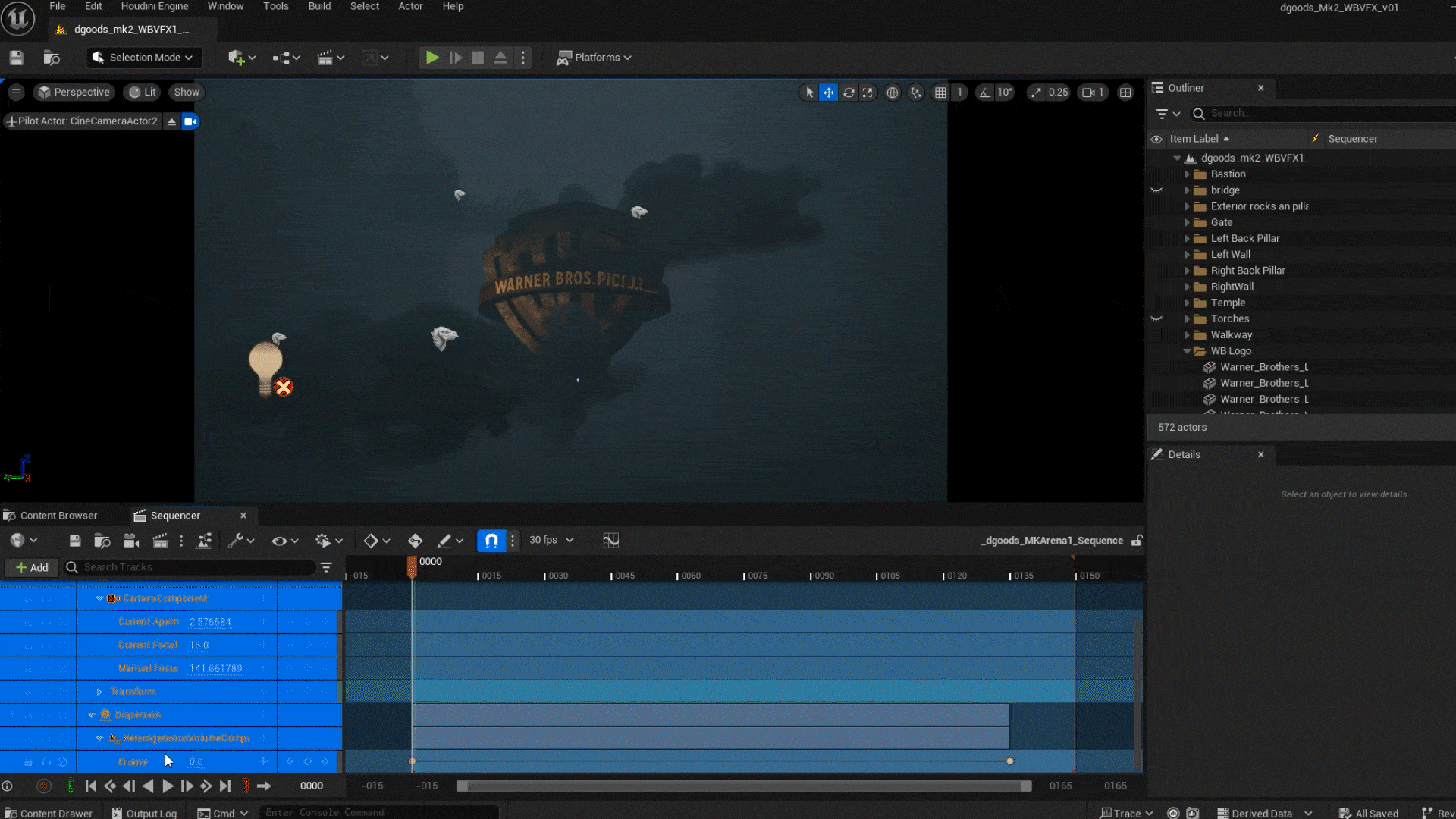Image resolution: width=1456 pixels, height=819 pixels.
Task: Add a key to the Frame track
Action: [263, 761]
